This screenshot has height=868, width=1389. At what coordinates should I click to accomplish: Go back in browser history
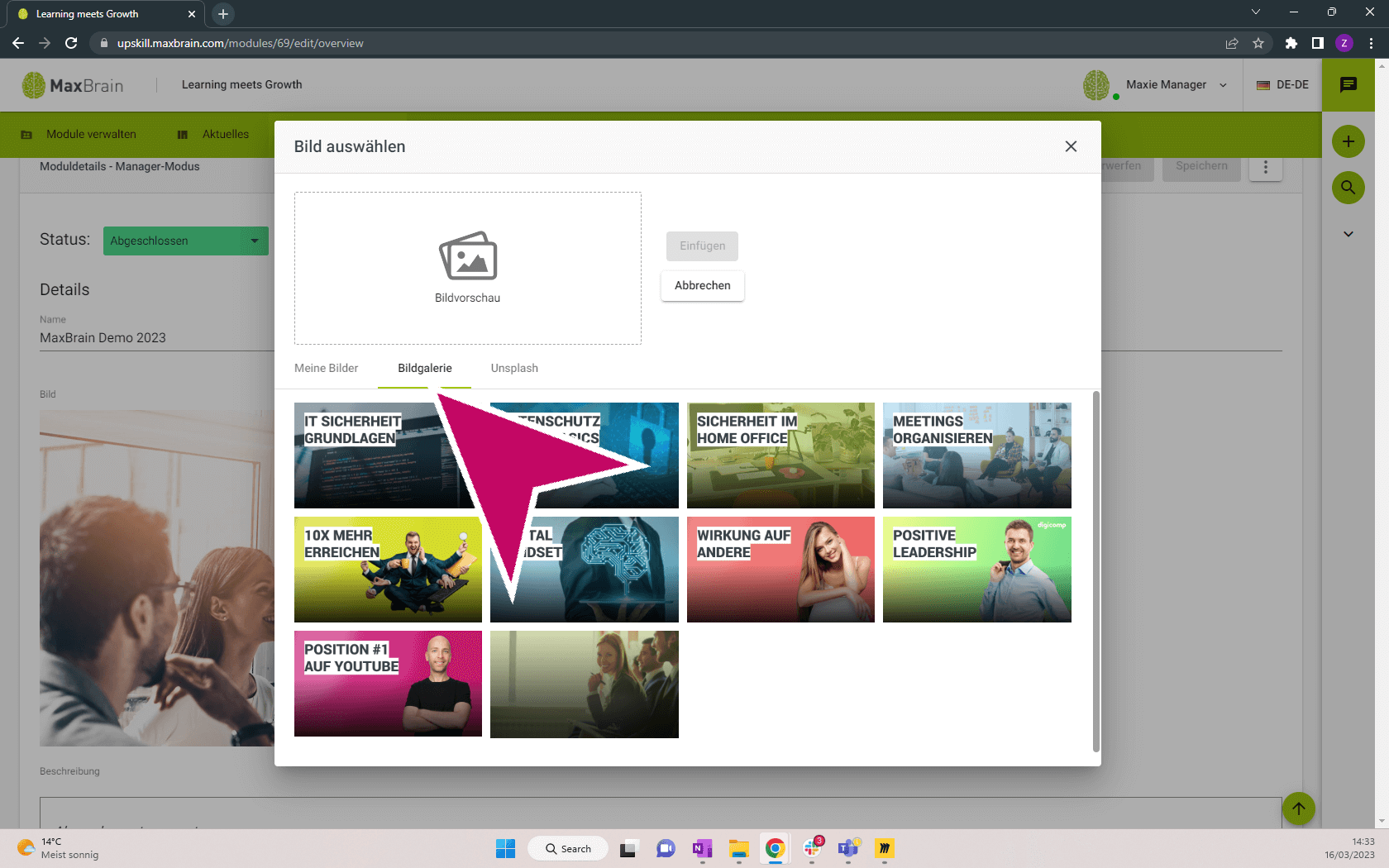coord(18,43)
